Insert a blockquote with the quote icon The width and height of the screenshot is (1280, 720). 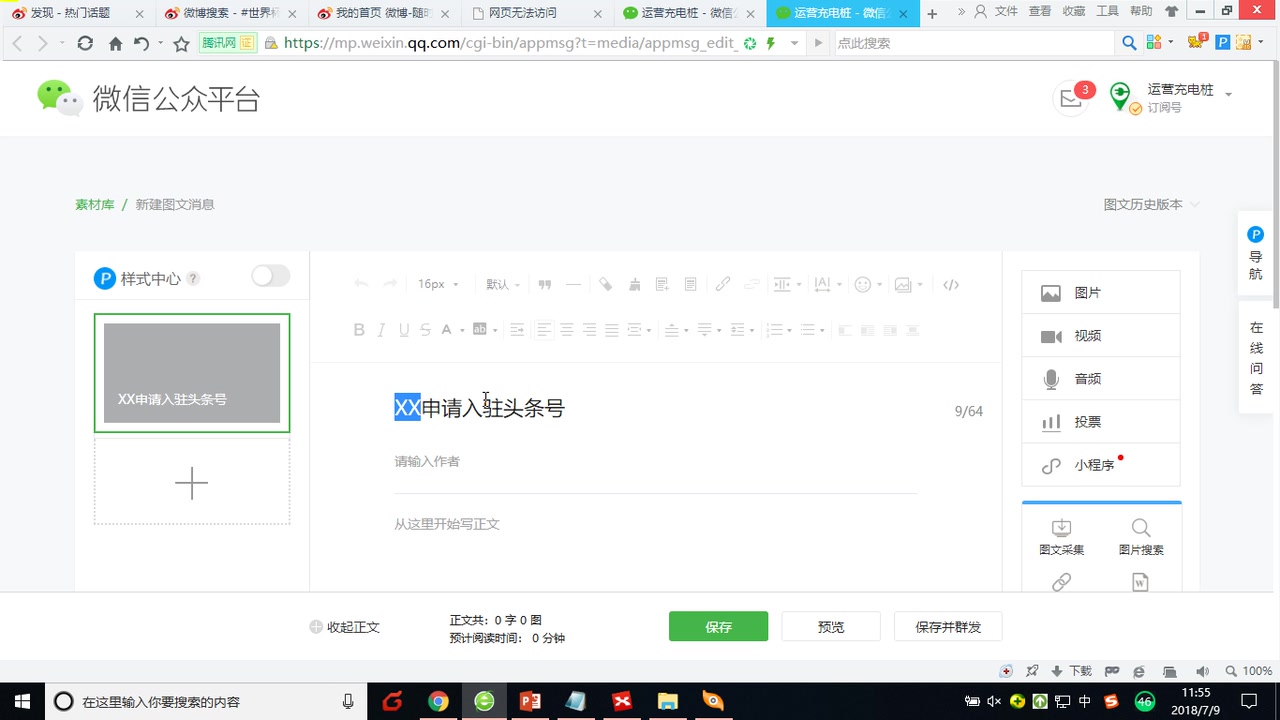coord(545,284)
